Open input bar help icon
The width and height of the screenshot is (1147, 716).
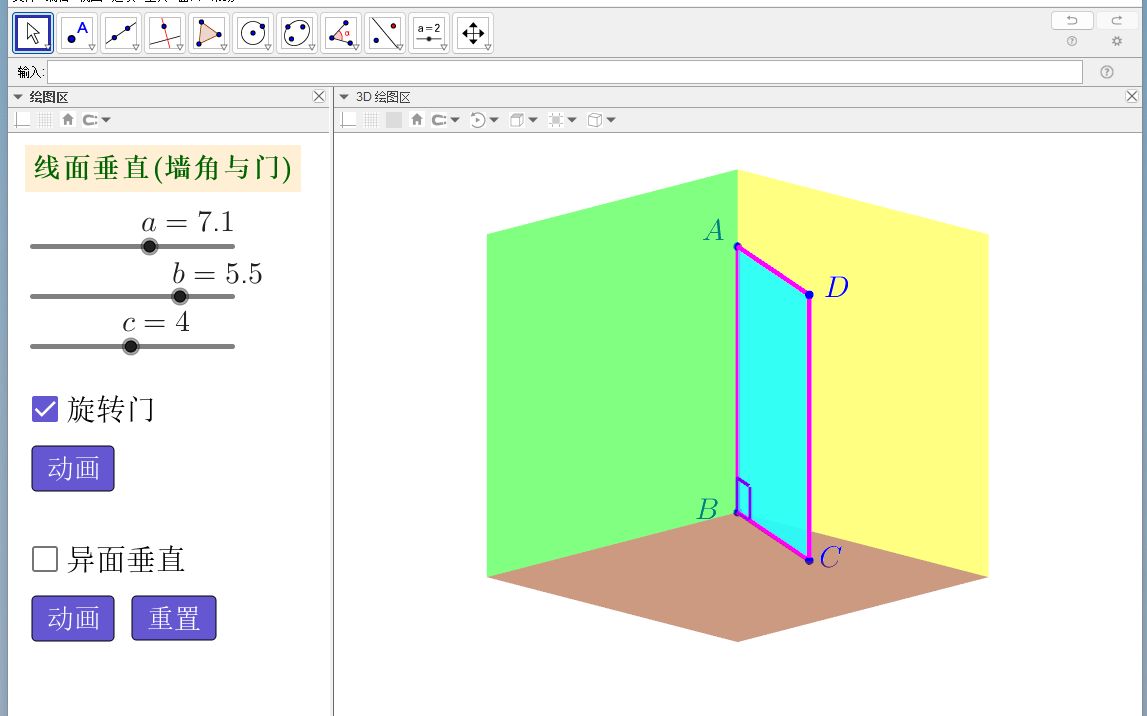point(1107,72)
